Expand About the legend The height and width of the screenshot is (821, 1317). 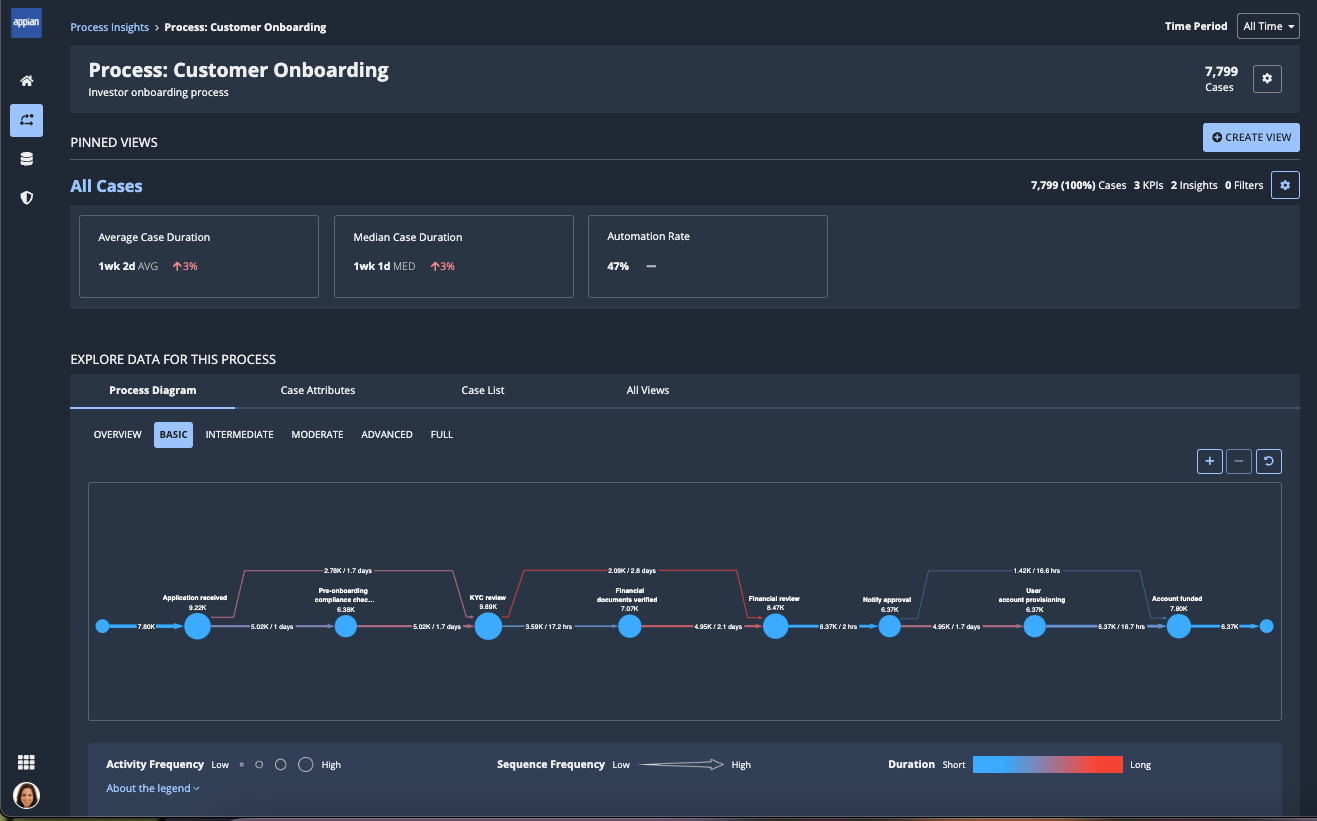pyautogui.click(x=153, y=788)
